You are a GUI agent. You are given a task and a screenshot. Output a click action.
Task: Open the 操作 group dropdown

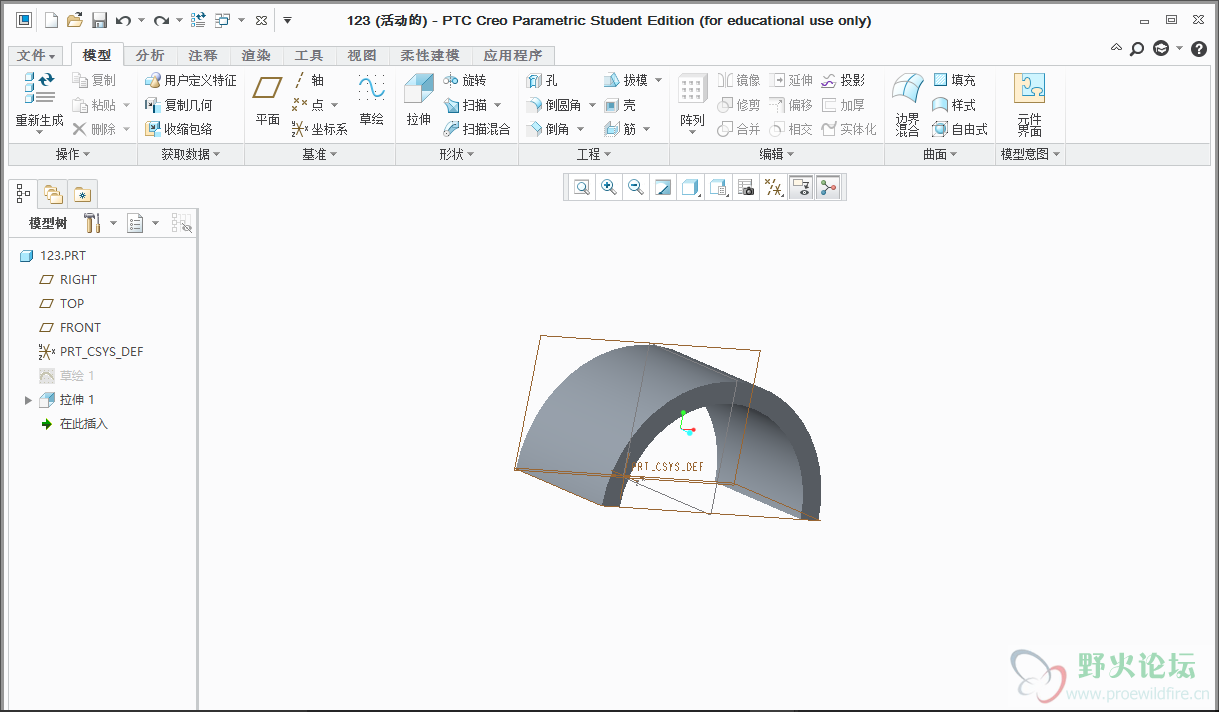[x=73, y=154]
